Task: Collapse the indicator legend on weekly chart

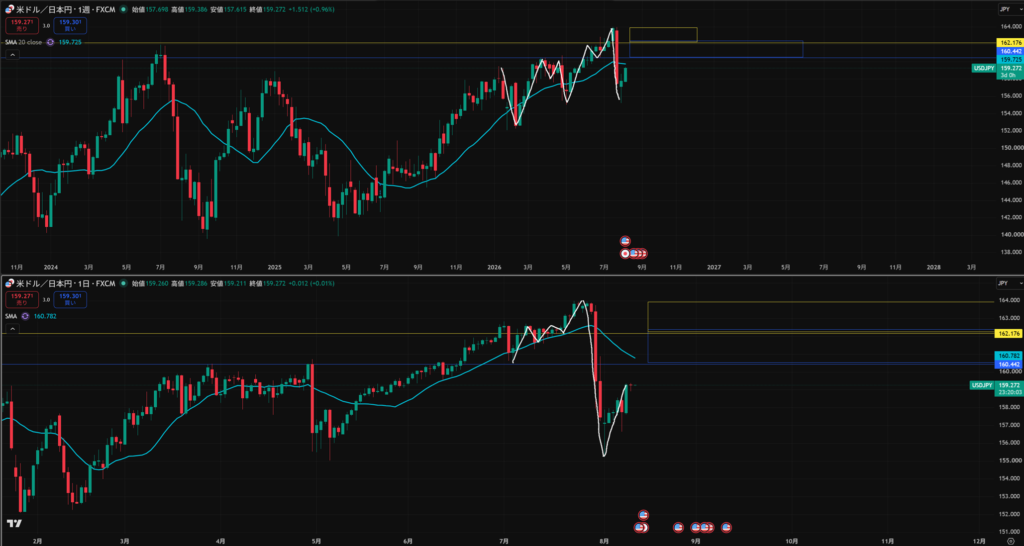Action: tap(12, 56)
